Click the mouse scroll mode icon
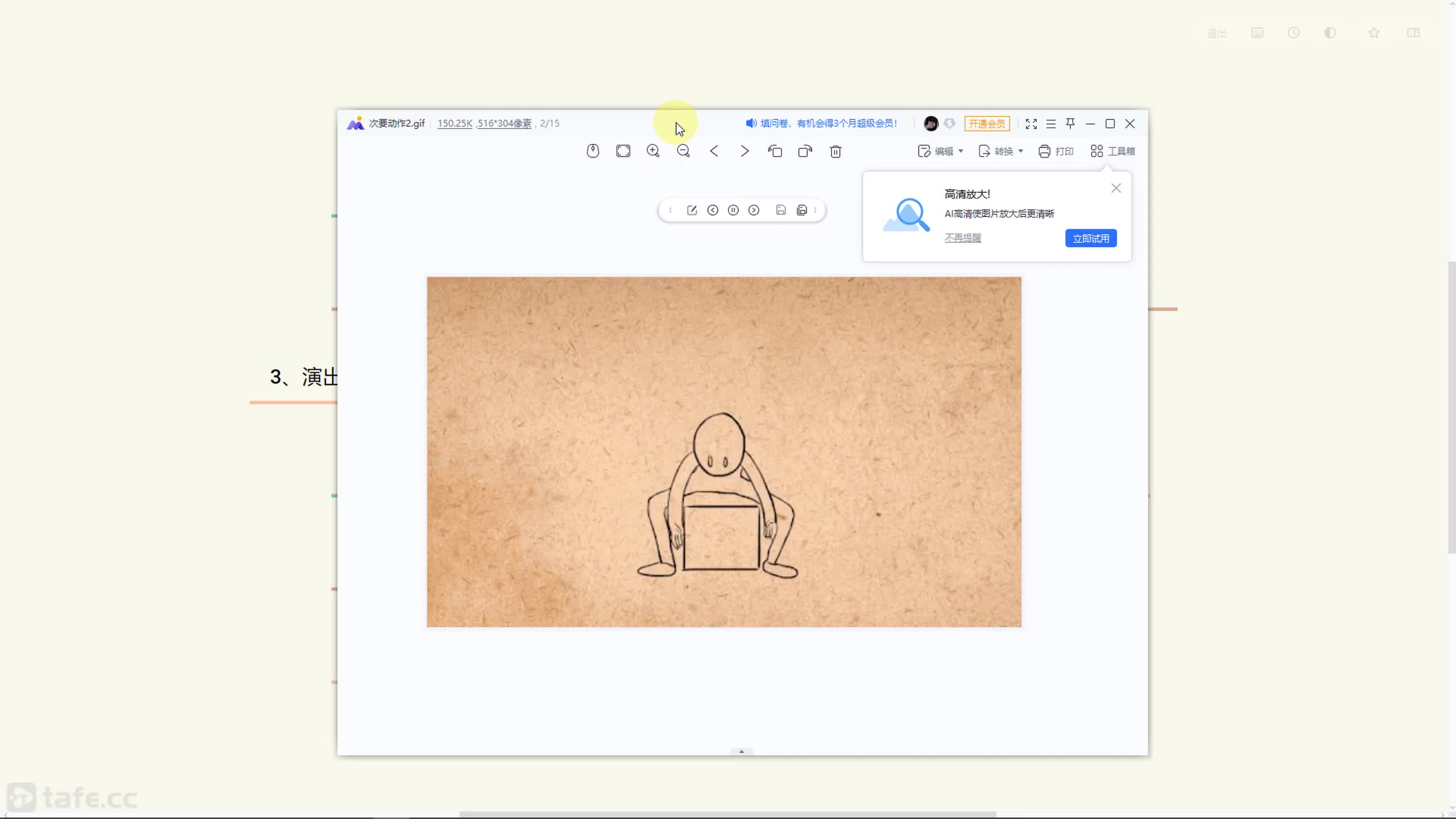Screen dimensions: 1456x819 593,151
